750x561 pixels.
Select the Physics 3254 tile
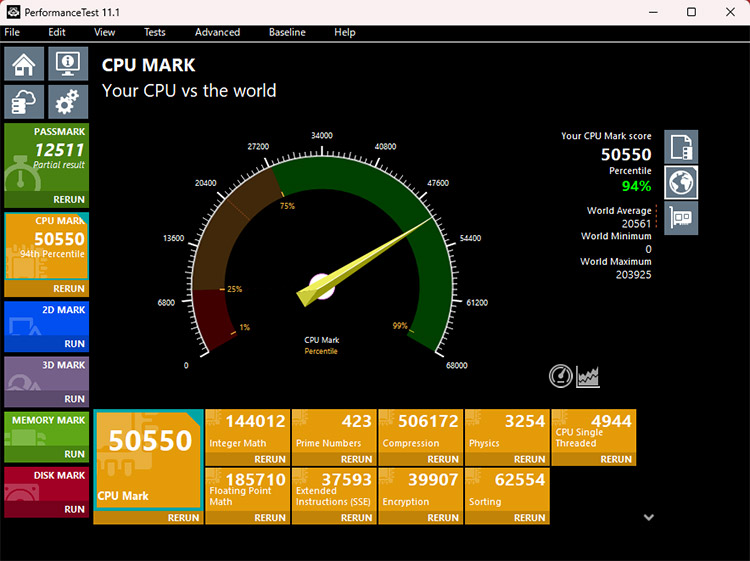(507, 431)
